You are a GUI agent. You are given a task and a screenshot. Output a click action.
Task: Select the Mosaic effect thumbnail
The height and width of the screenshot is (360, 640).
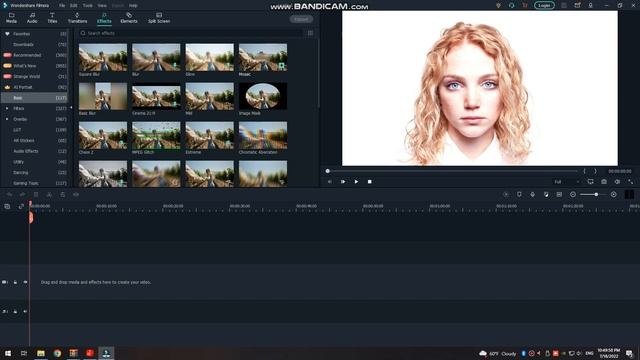coord(263,57)
